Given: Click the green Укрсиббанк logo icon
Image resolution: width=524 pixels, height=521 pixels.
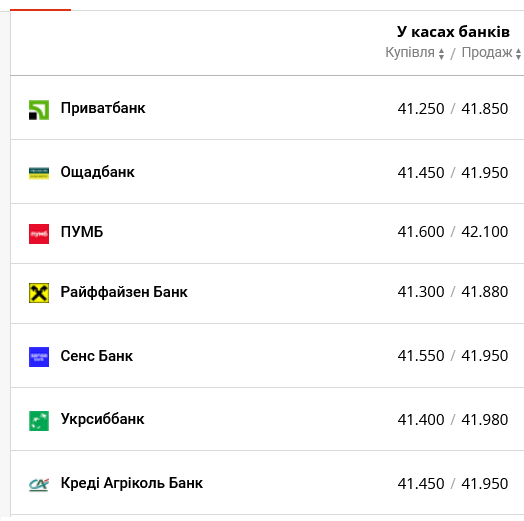Looking at the screenshot, I should coord(39,421).
